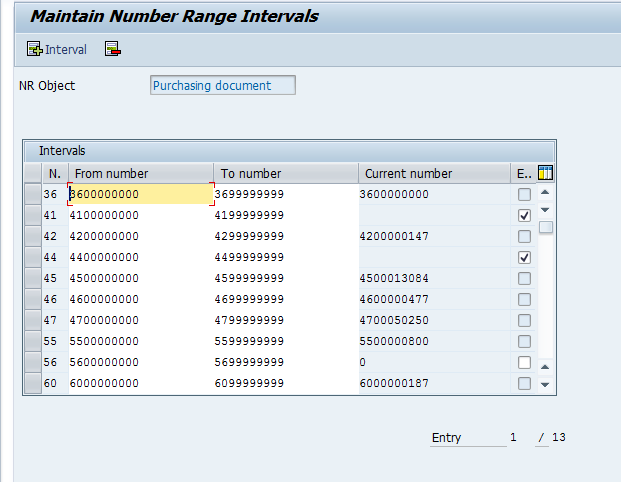Click the From number column header
This screenshot has height=482, width=621.
pyautogui.click(x=140, y=173)
